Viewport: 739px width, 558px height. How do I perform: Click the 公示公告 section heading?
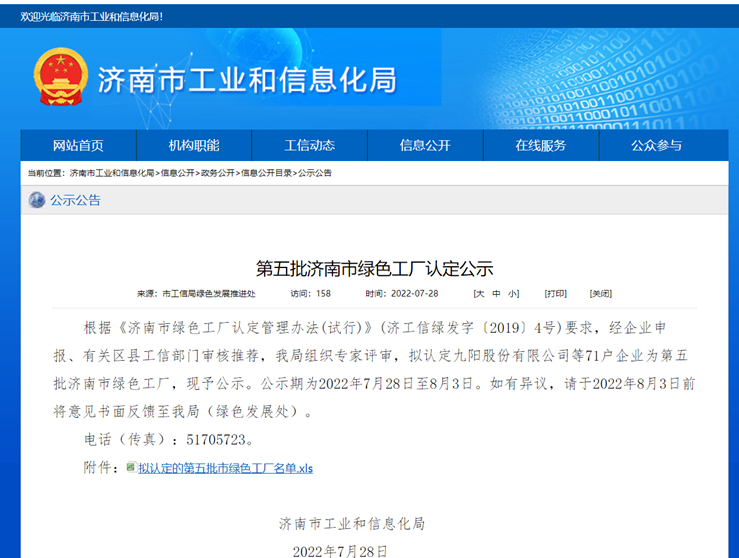(75, 200)
